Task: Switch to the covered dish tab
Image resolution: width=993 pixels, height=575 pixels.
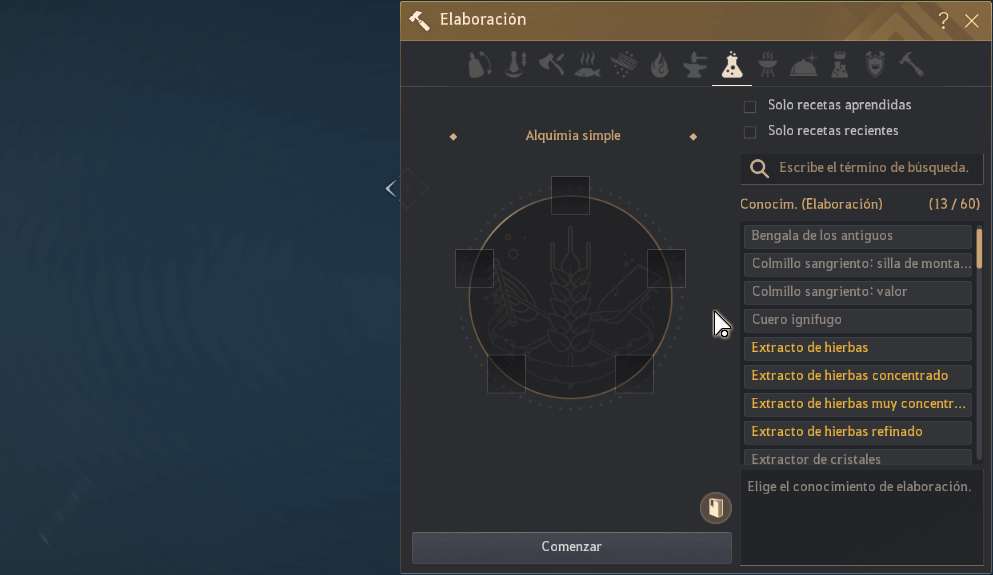Action: 804,66
